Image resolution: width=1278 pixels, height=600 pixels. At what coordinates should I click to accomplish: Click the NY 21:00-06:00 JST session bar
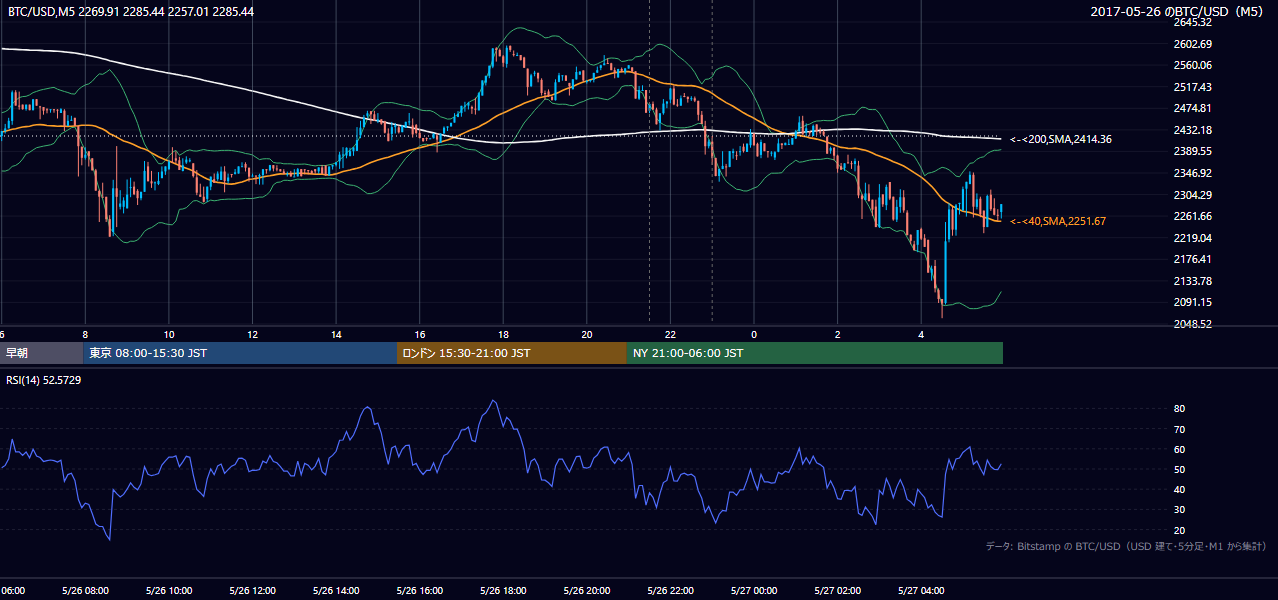815,353
